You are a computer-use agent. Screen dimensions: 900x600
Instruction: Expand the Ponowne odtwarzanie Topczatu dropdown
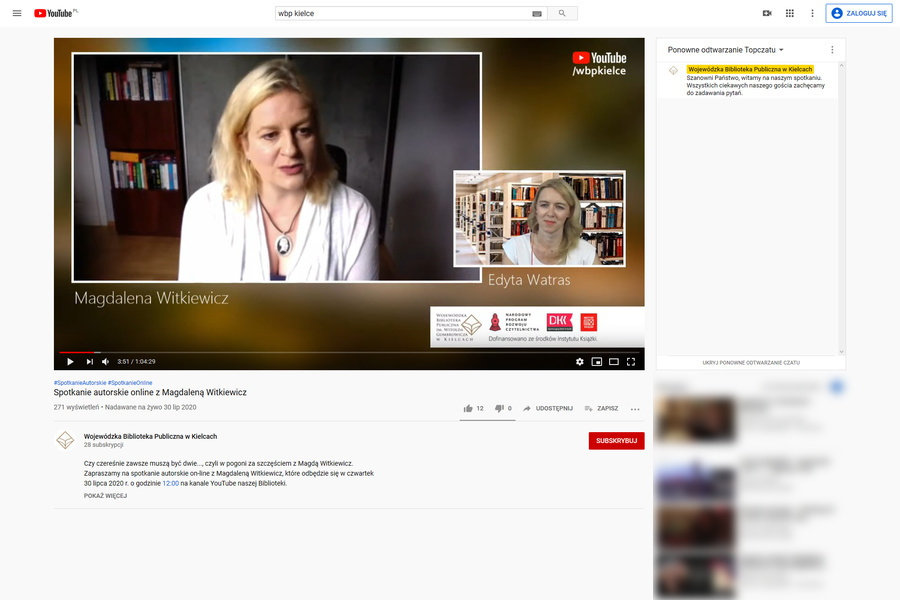pos(726,49)
